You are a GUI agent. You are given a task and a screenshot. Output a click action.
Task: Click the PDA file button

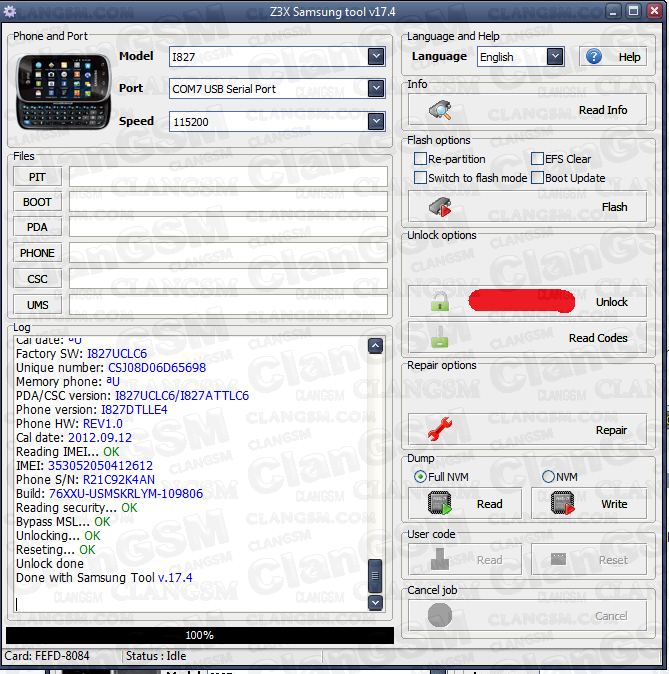pyautogui.click(x=37, y=227)
